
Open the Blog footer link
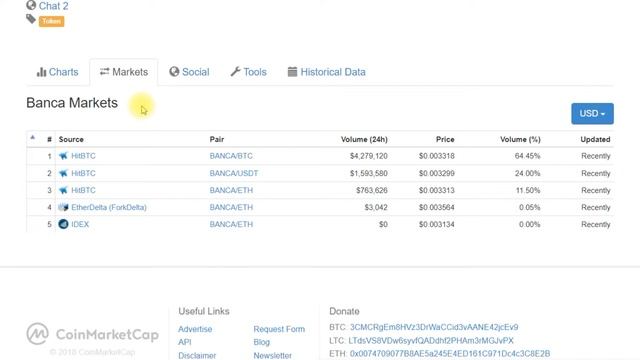(x=262, y=342)
